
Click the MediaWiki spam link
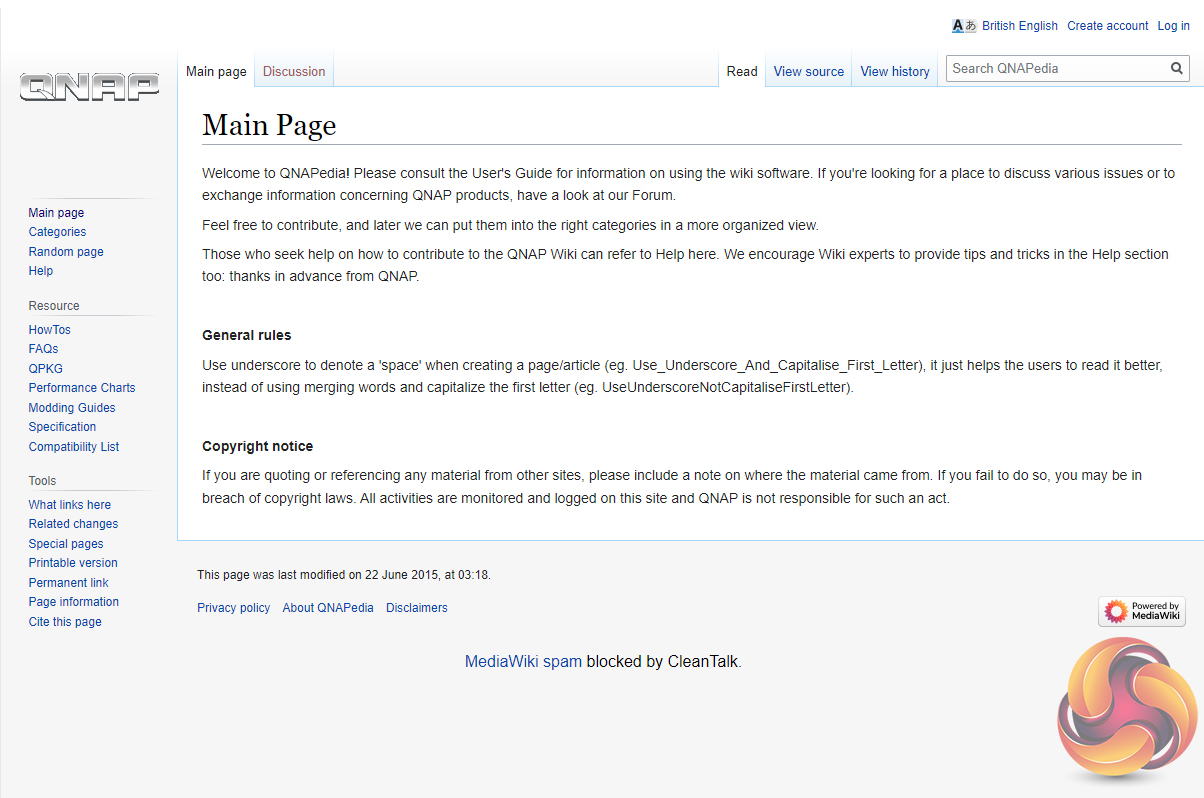(523, 661)
